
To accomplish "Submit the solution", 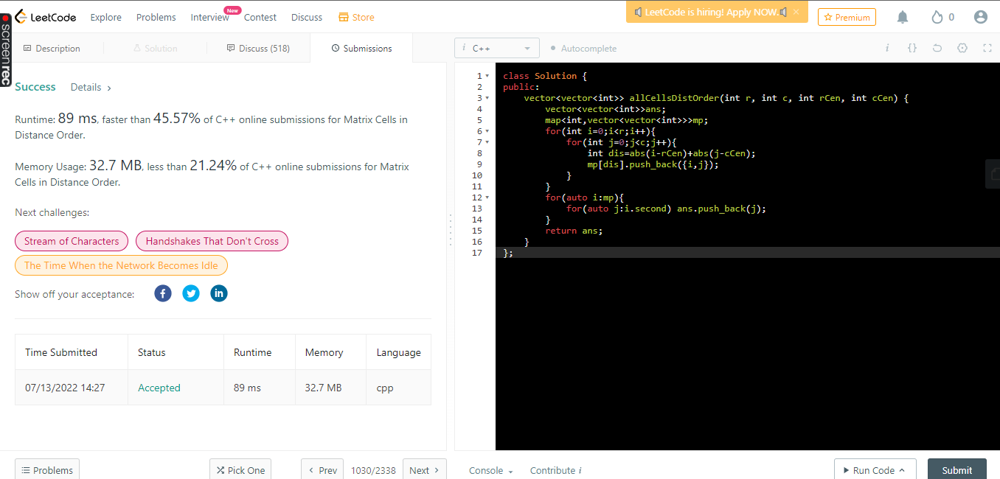I will [957, 470].
